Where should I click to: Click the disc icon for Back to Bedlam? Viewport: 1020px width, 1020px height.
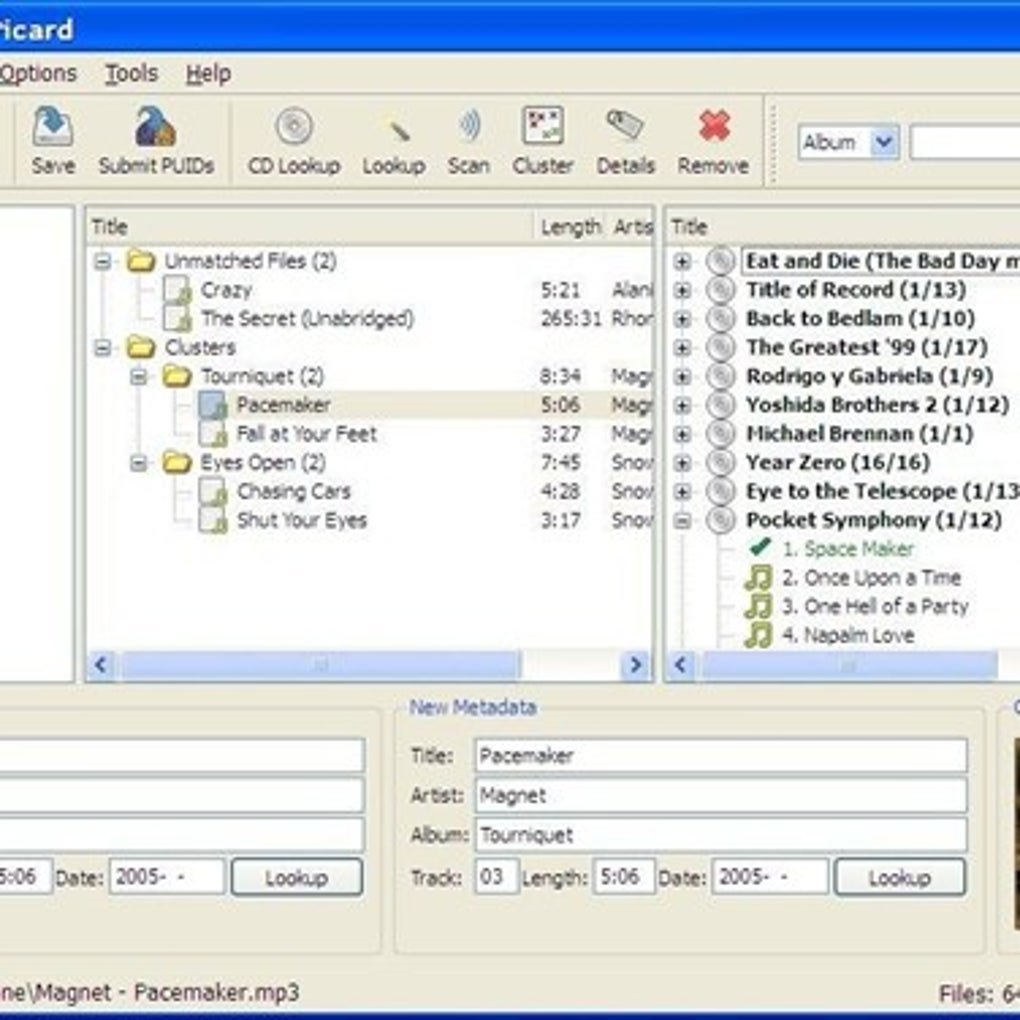click(721, 319)
